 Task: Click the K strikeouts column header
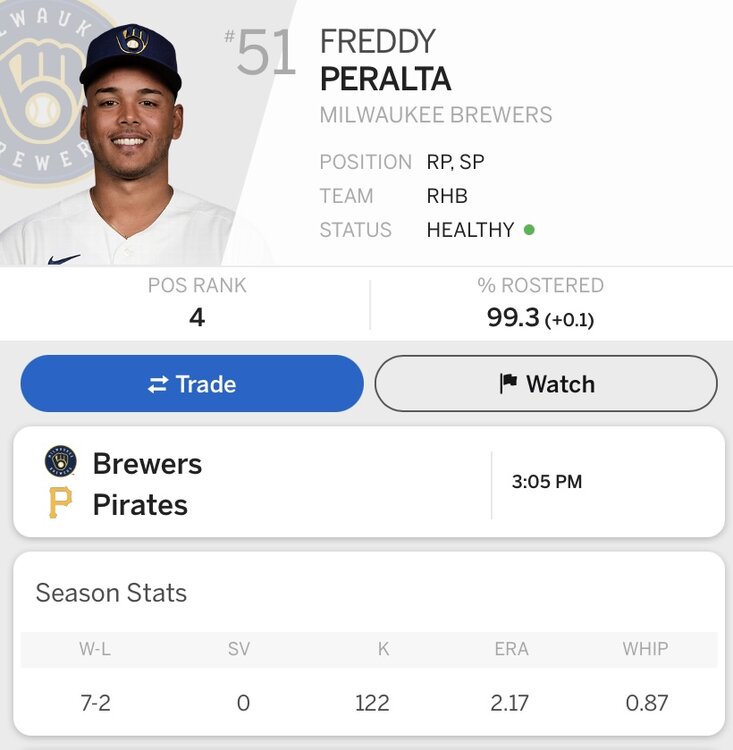pyautogui.click(x=382, y=649)
